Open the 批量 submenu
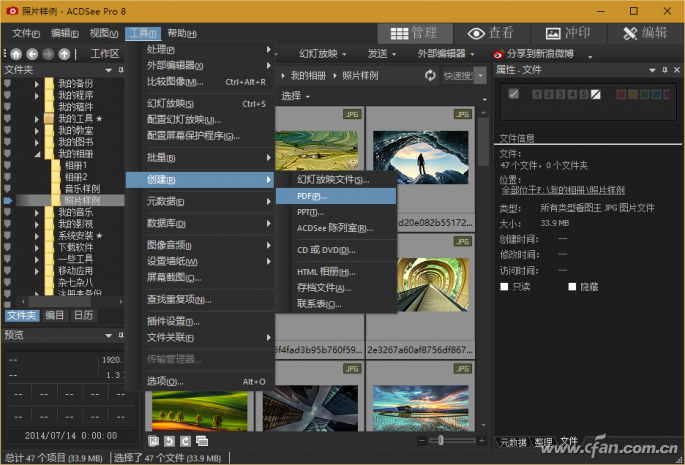Image resolution: width=685 pixels, height=465 pixels. click(200, 158)
